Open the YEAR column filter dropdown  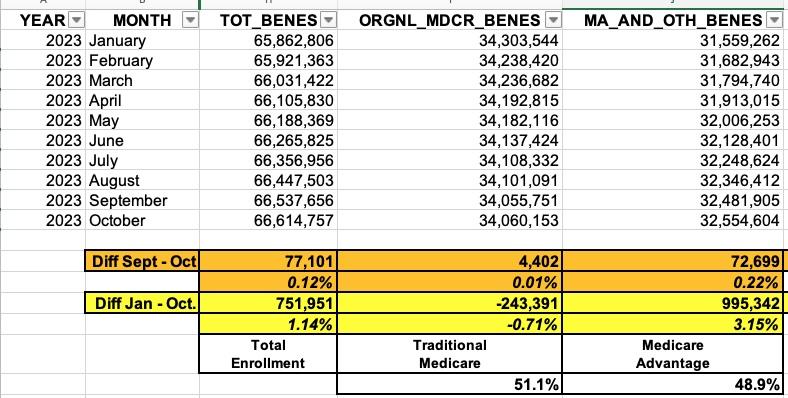76,20
